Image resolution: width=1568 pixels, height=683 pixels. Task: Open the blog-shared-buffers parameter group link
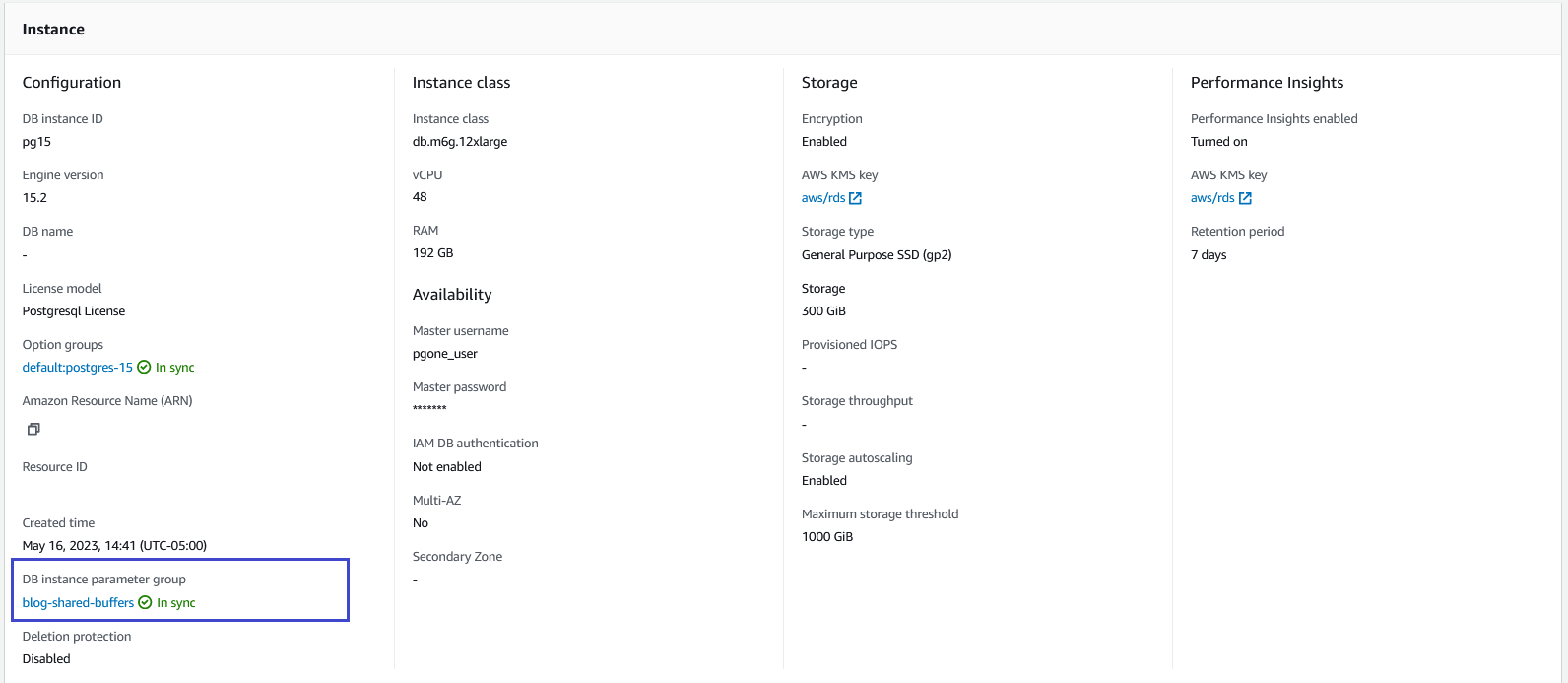(78, 603)
